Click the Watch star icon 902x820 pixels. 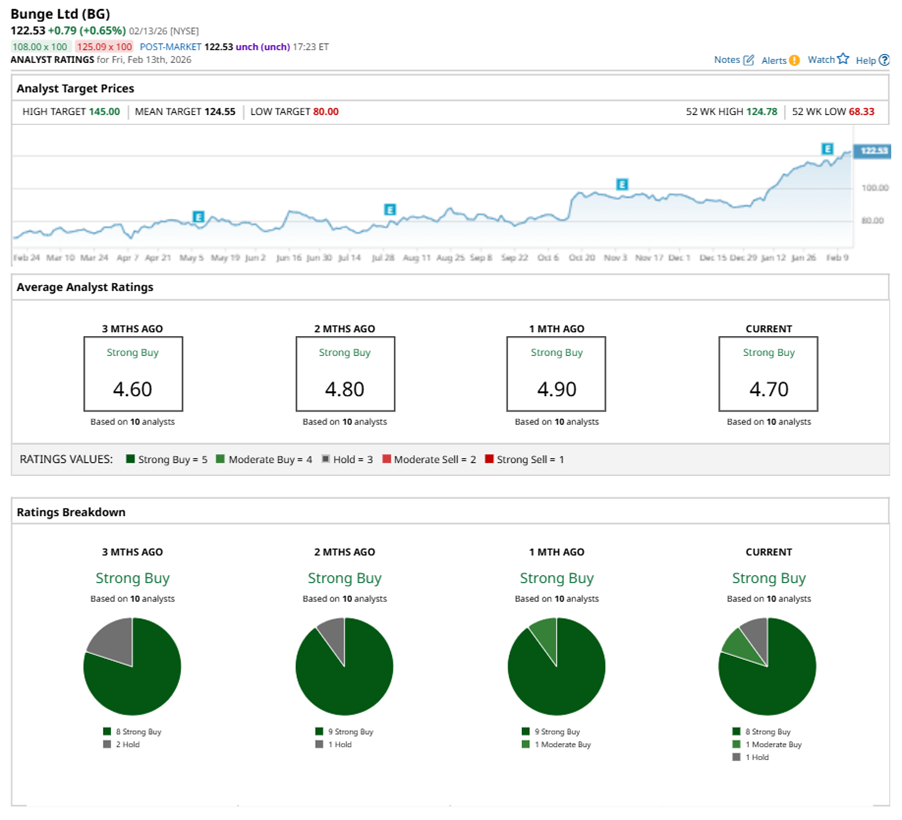[x=843, y=59]
